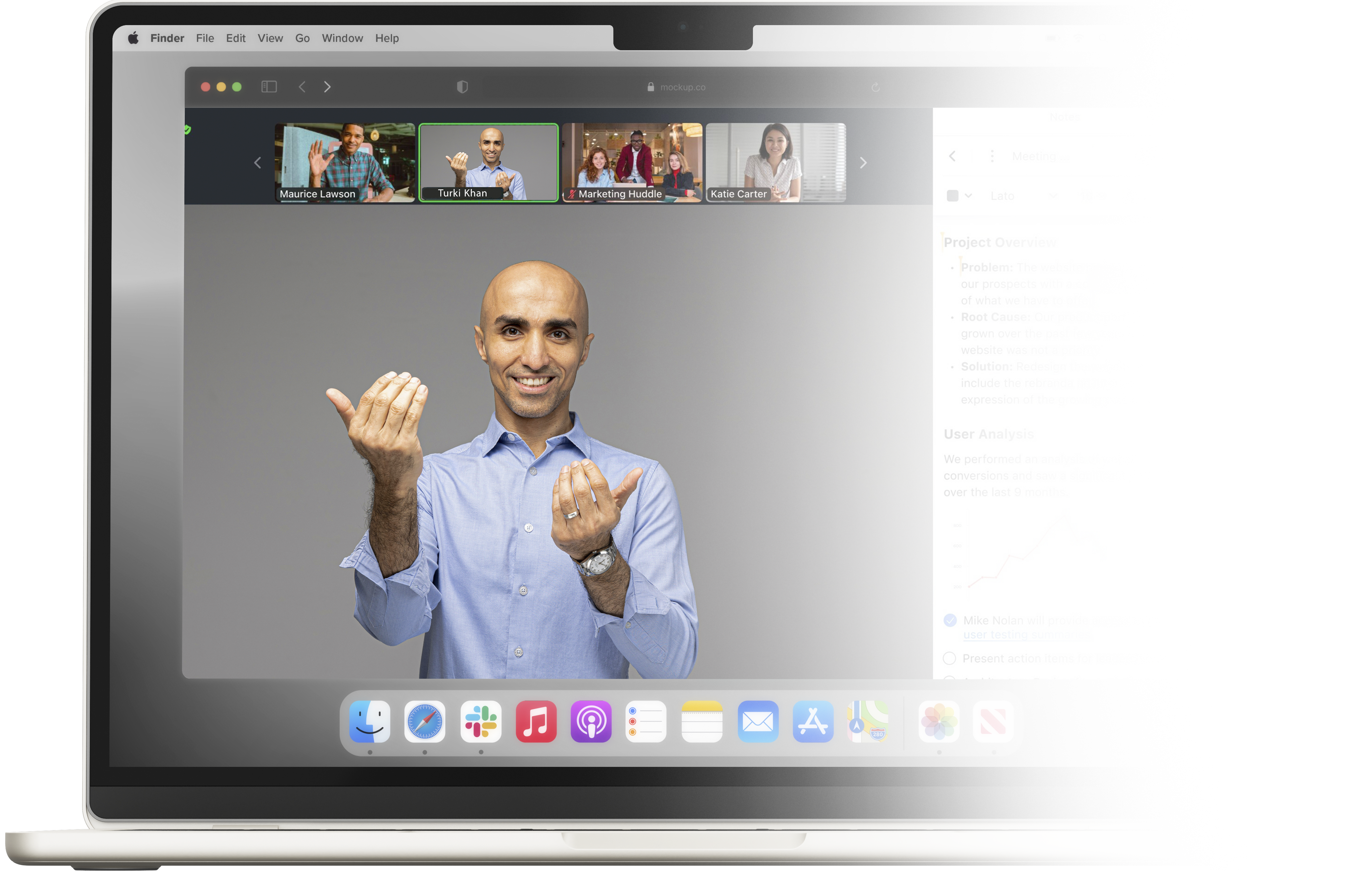Open Mail from the dock
The height and width of the screenshot is (880, 1372).
(x=758, y=722)
